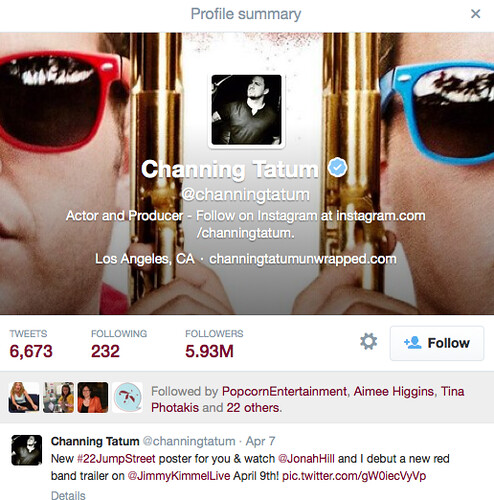Expand tweet Details

(x=68, y=495)
